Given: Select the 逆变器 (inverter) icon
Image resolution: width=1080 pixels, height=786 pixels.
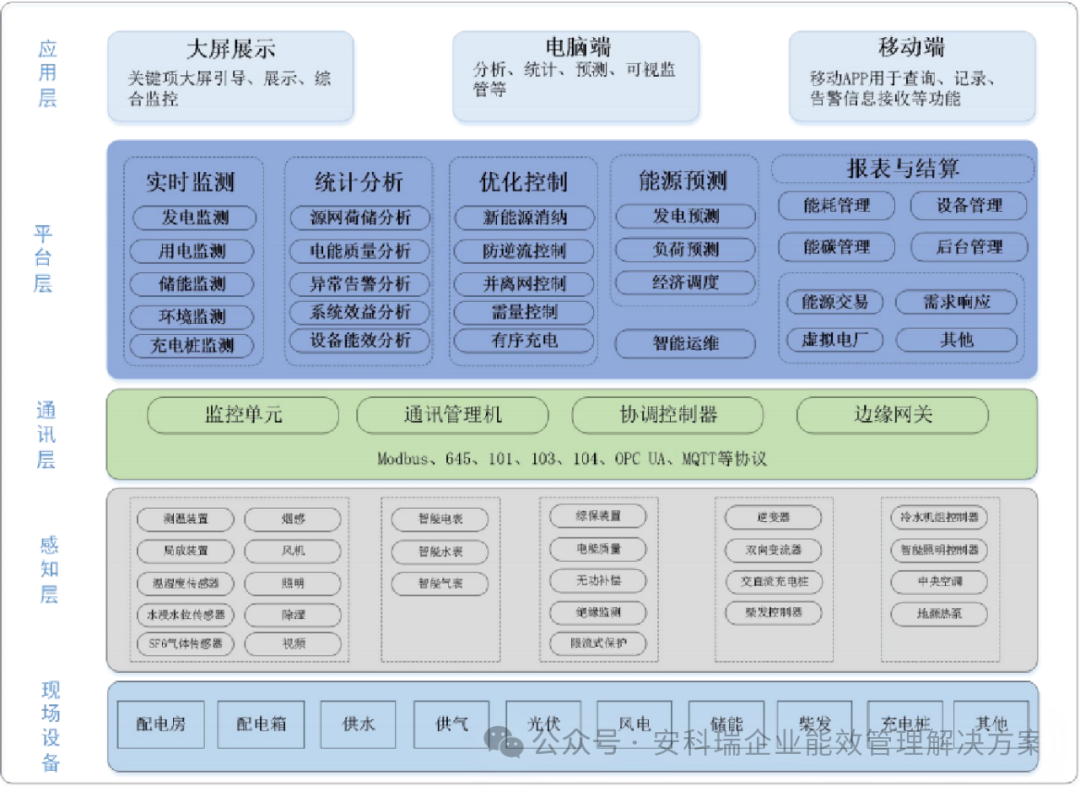Looking at the screenshot, I should point(772,517).
